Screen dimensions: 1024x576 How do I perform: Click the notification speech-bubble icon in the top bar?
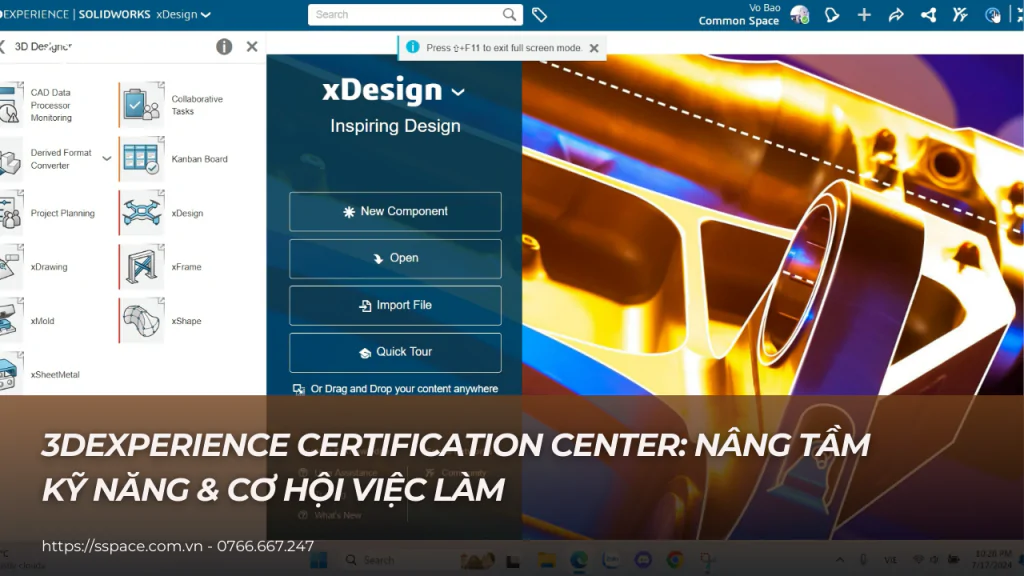tap(832, 14)
